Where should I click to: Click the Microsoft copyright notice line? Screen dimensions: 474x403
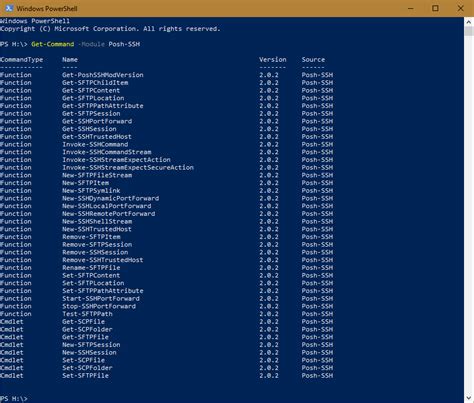(x=110, y=29)
